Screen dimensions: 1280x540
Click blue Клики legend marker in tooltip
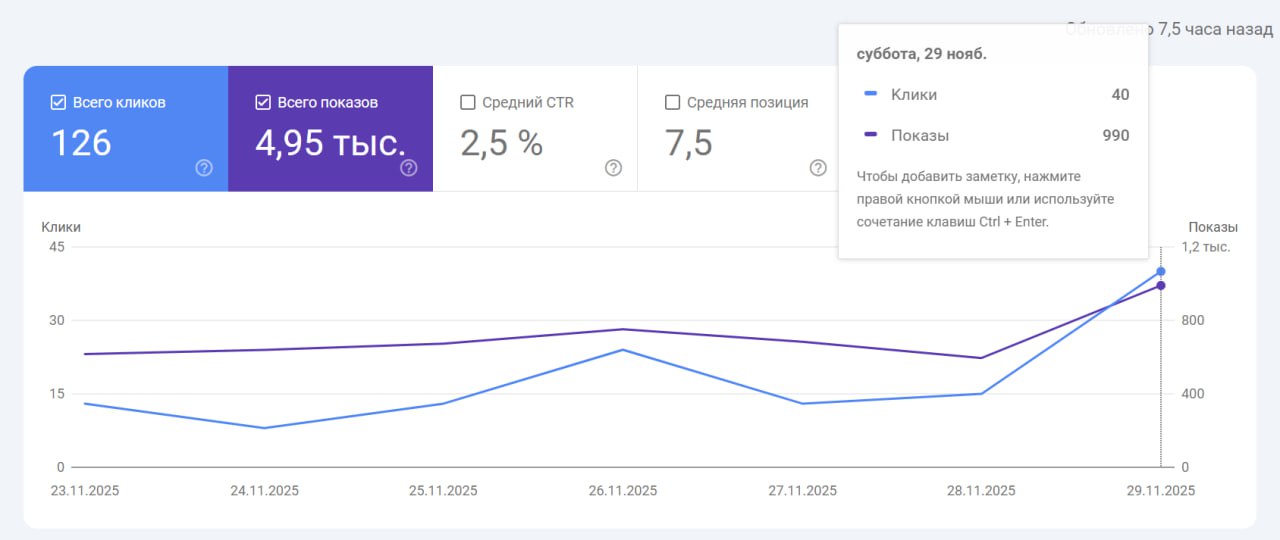click(871, 95)
